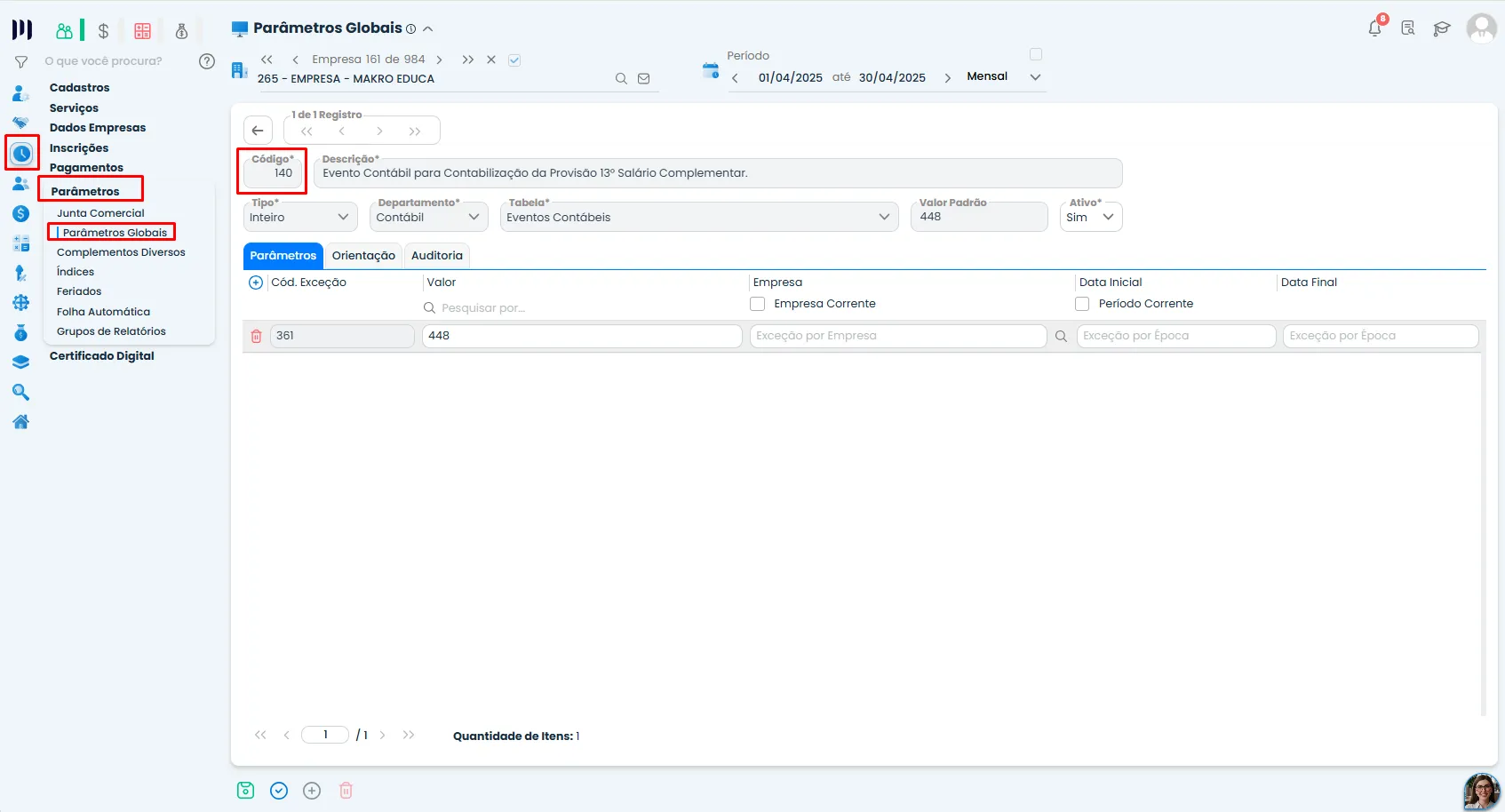The image size is (1505, 812).
Task: Click the save icon in bottom toolbar
Action: [x=246, y=791]
